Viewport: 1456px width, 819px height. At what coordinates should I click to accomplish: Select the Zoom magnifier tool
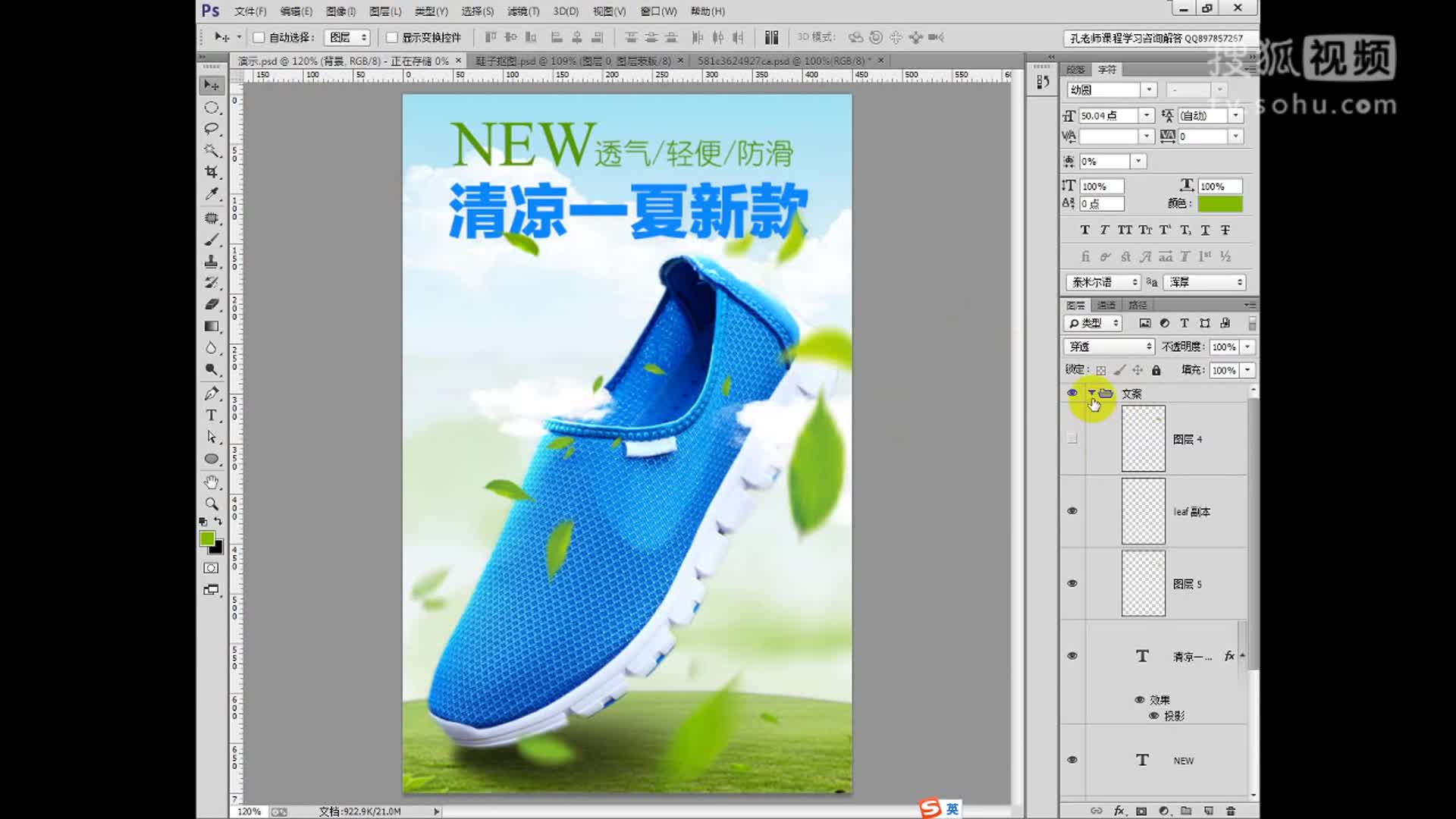pyautogui.click(x=212, y=504)
